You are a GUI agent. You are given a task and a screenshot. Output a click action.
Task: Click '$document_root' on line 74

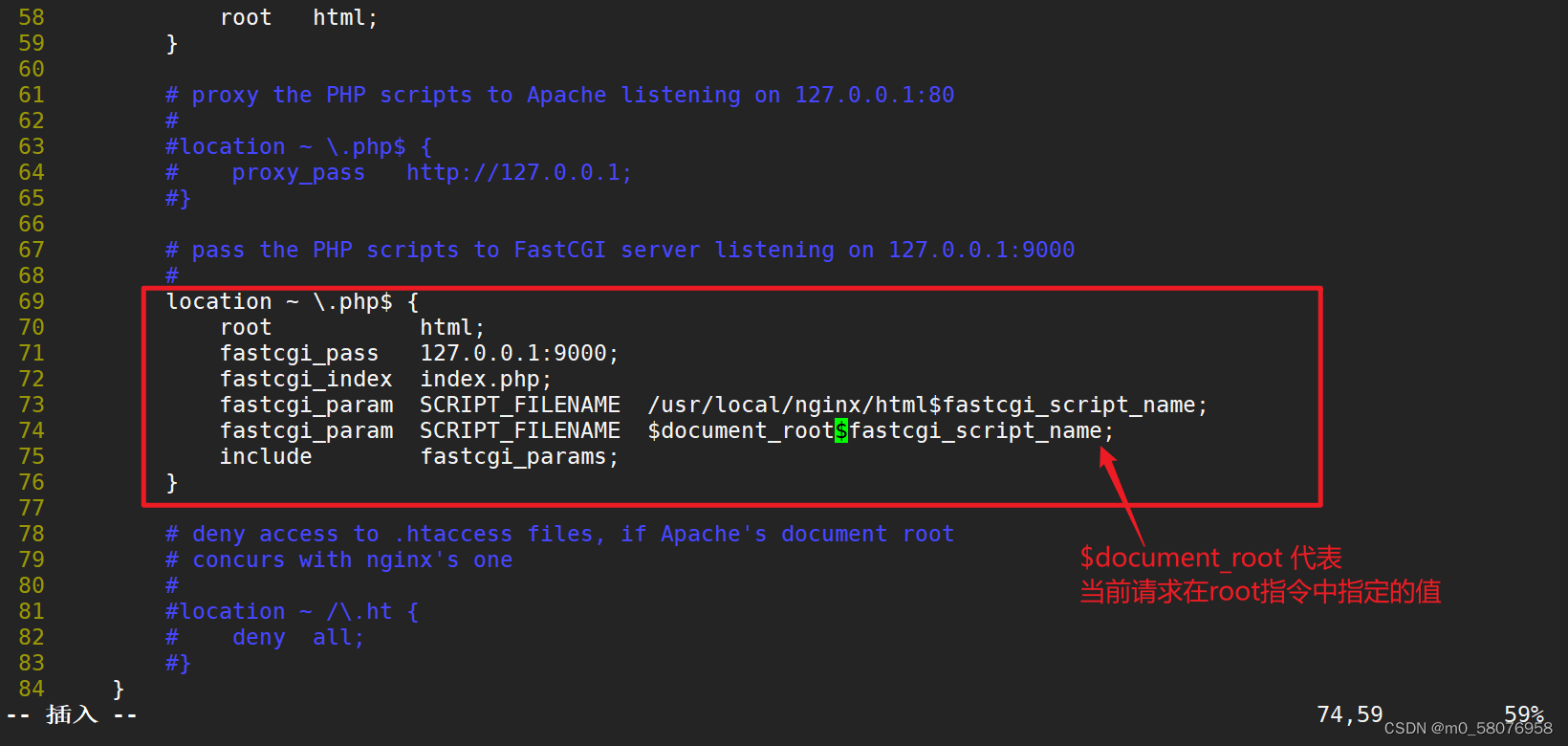click(x=741, y=430)
